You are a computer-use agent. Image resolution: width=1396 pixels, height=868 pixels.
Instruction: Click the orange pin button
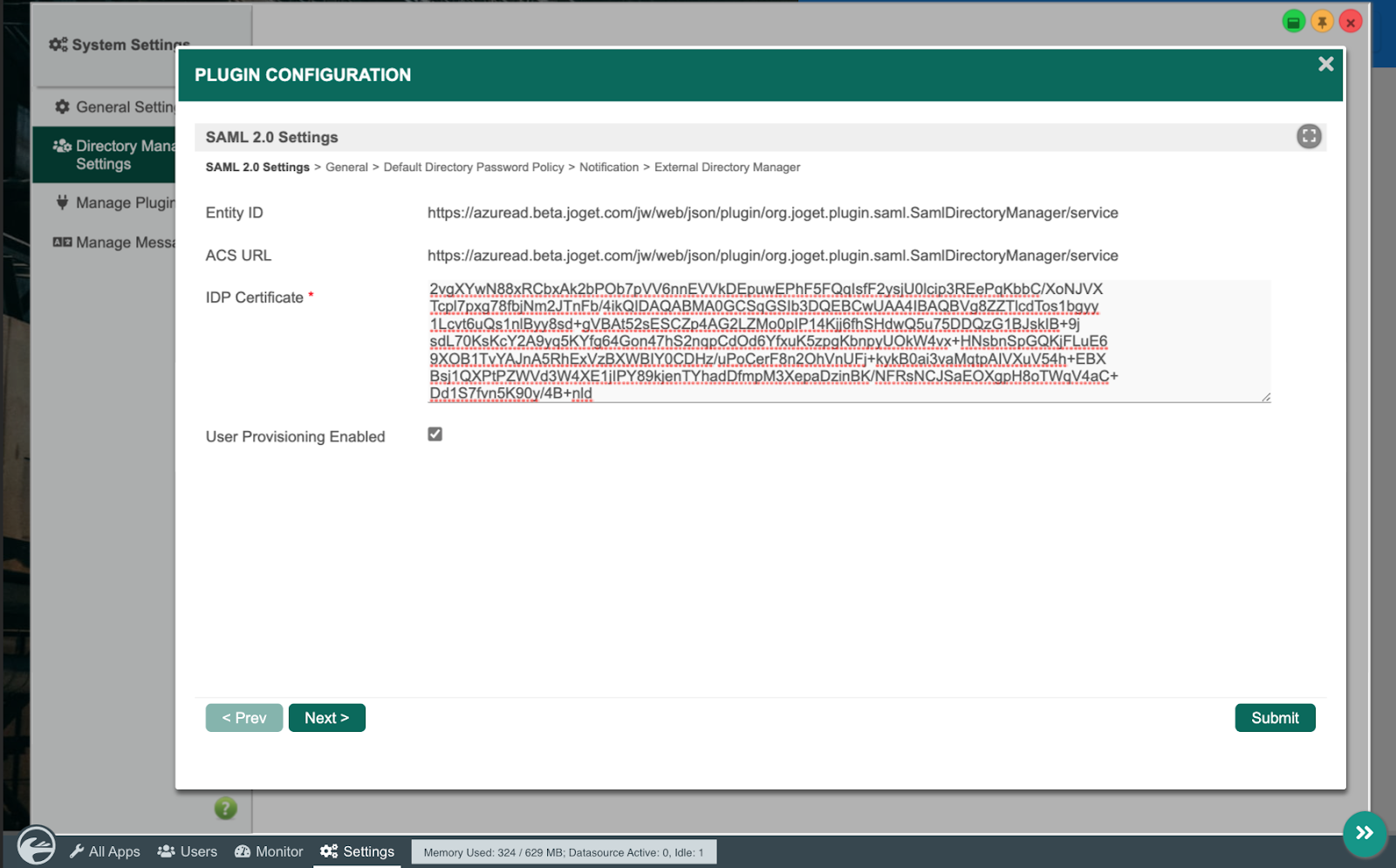(1322, 22)
